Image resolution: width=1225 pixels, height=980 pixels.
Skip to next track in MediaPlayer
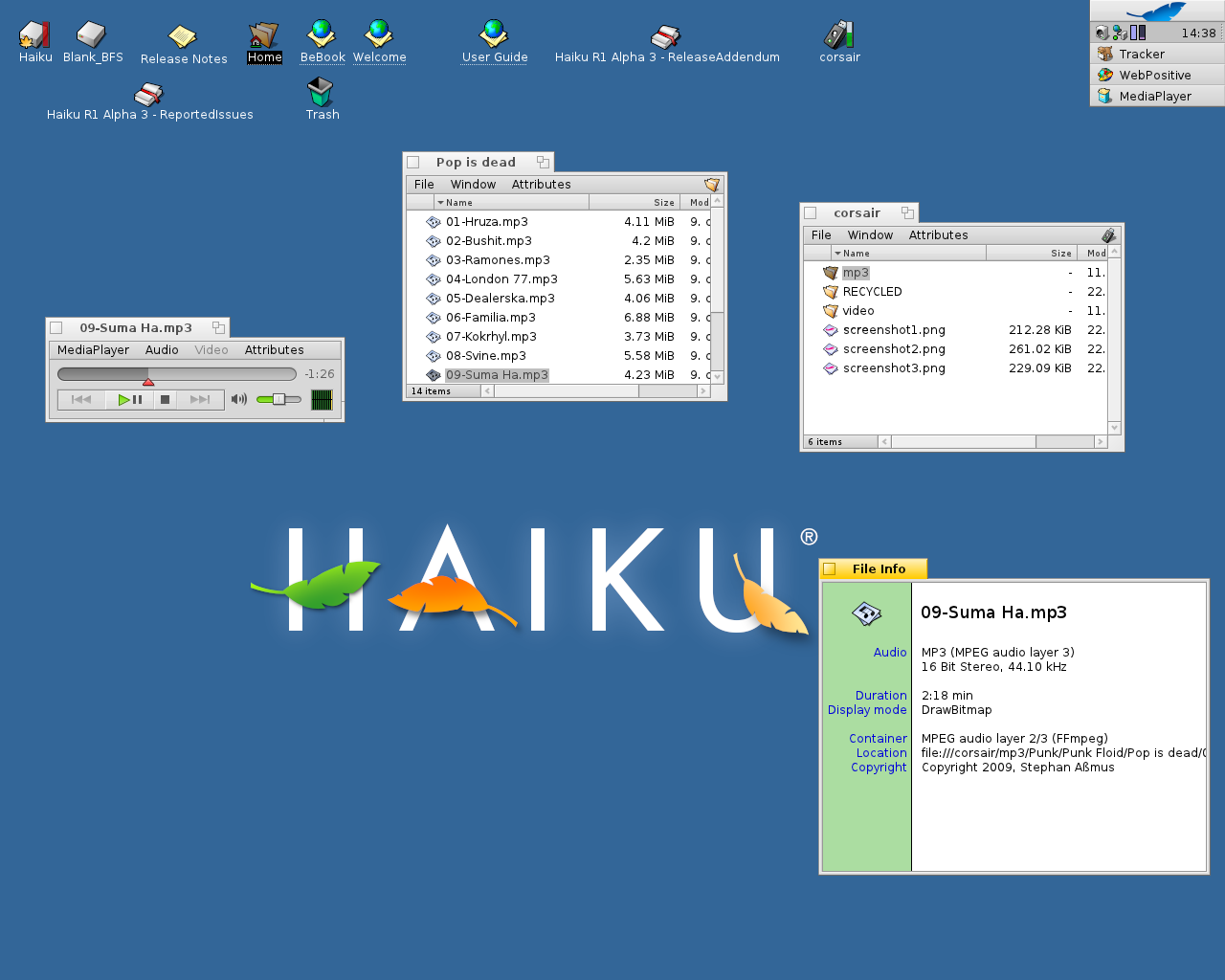tap(200, 399)
